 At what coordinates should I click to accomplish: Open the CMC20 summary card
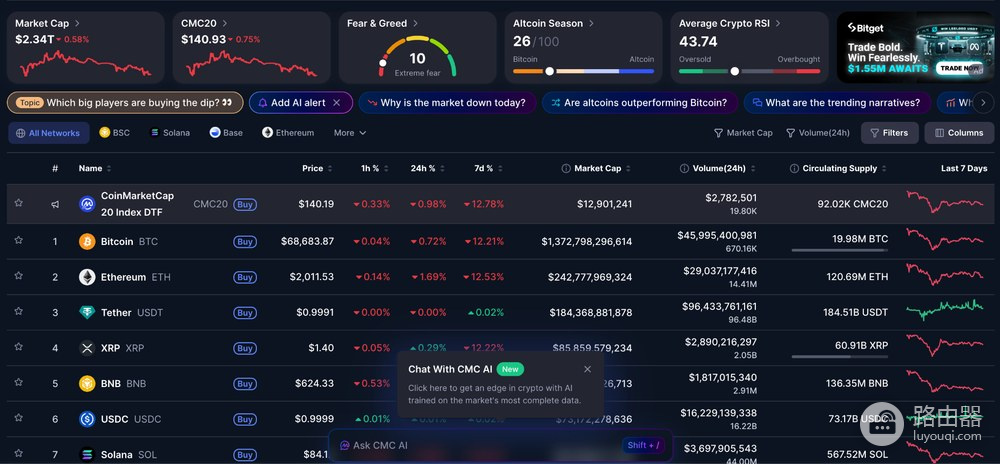tap(251, 47)
